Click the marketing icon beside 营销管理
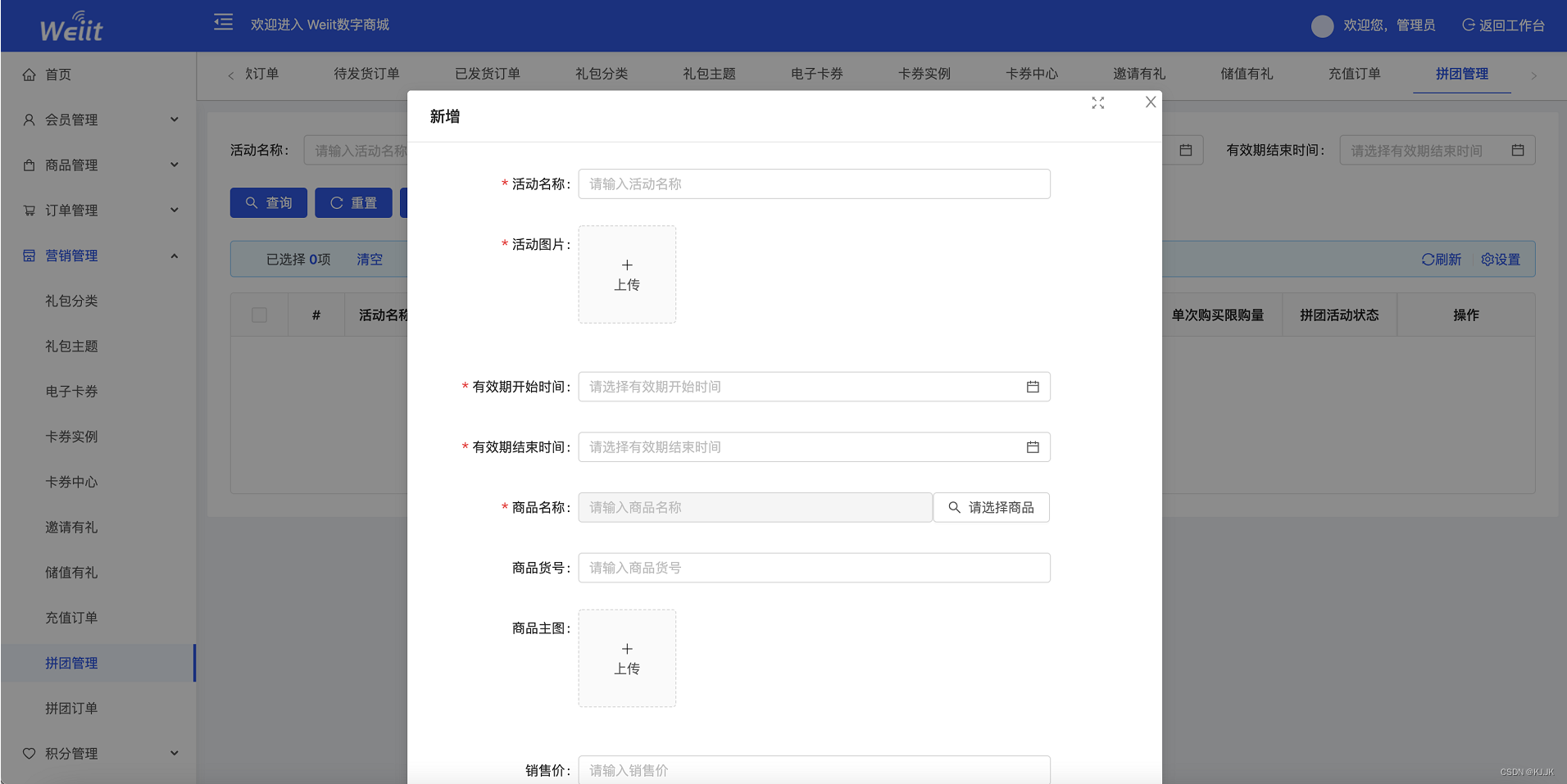Image resolution: width=1567 pixels, height=784 pixels. [30, 256]
